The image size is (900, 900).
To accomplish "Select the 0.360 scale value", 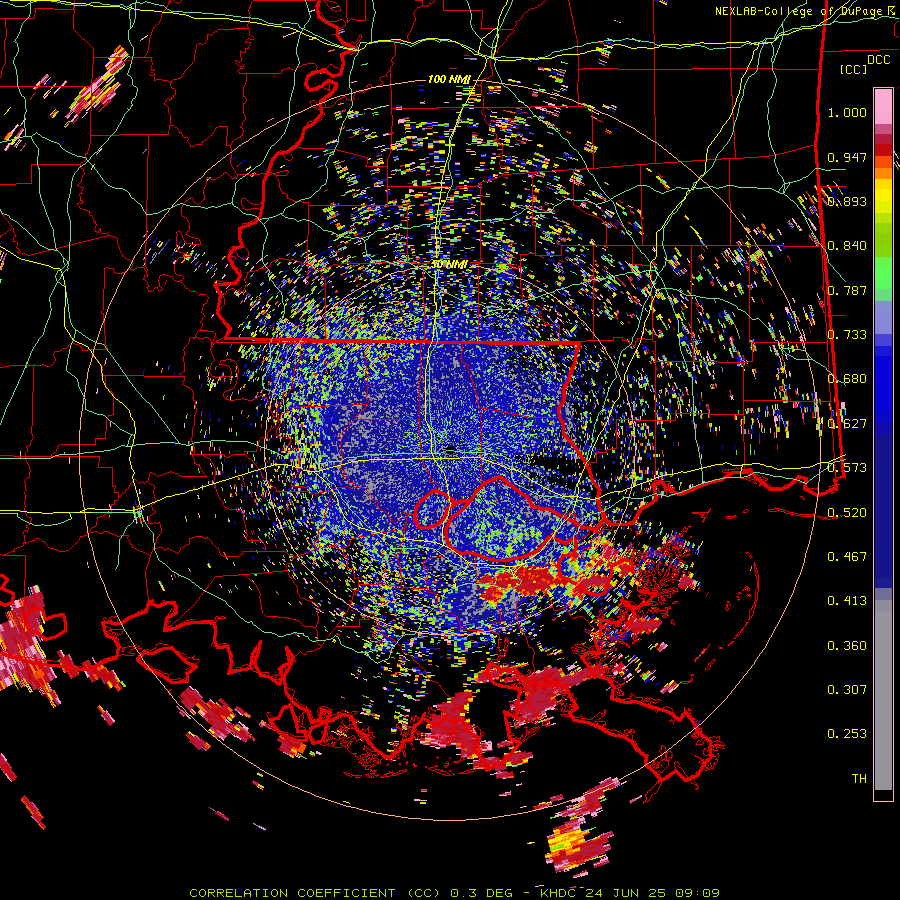I will point(847,646).
